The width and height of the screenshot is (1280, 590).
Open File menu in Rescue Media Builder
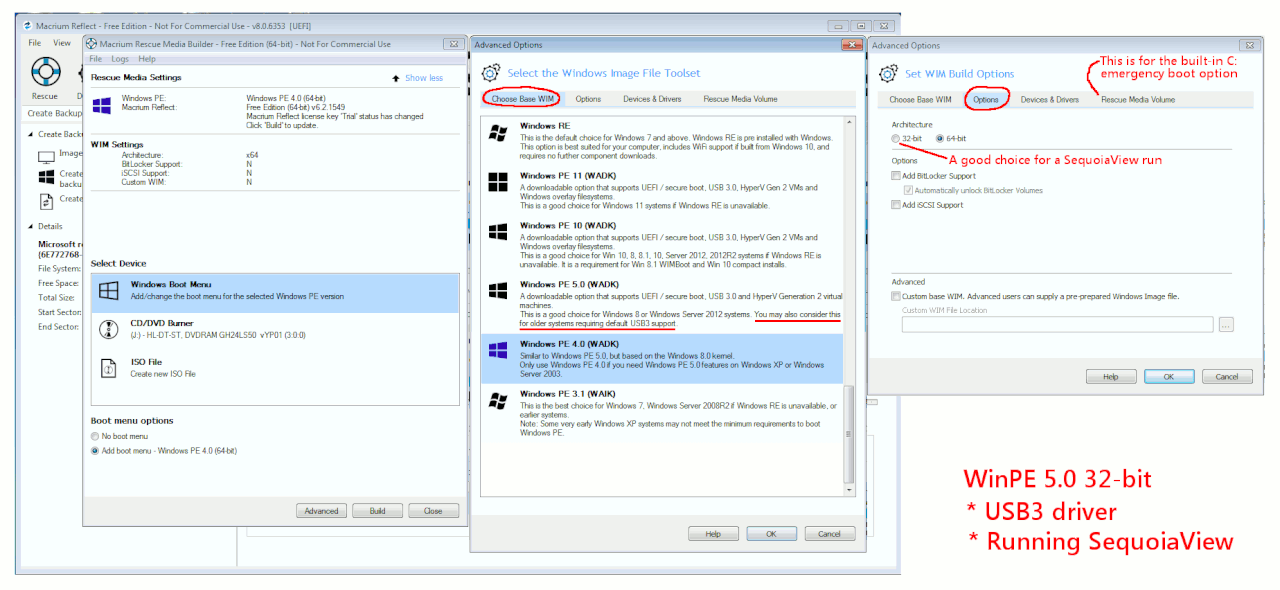coord(96,59)
